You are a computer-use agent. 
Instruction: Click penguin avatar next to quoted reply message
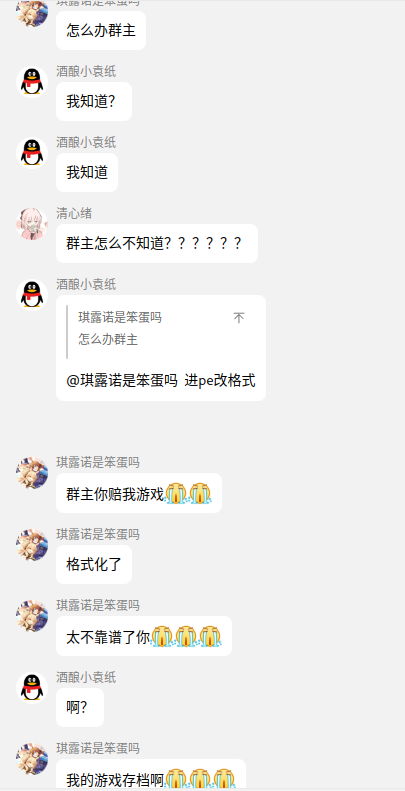(32, 295)
